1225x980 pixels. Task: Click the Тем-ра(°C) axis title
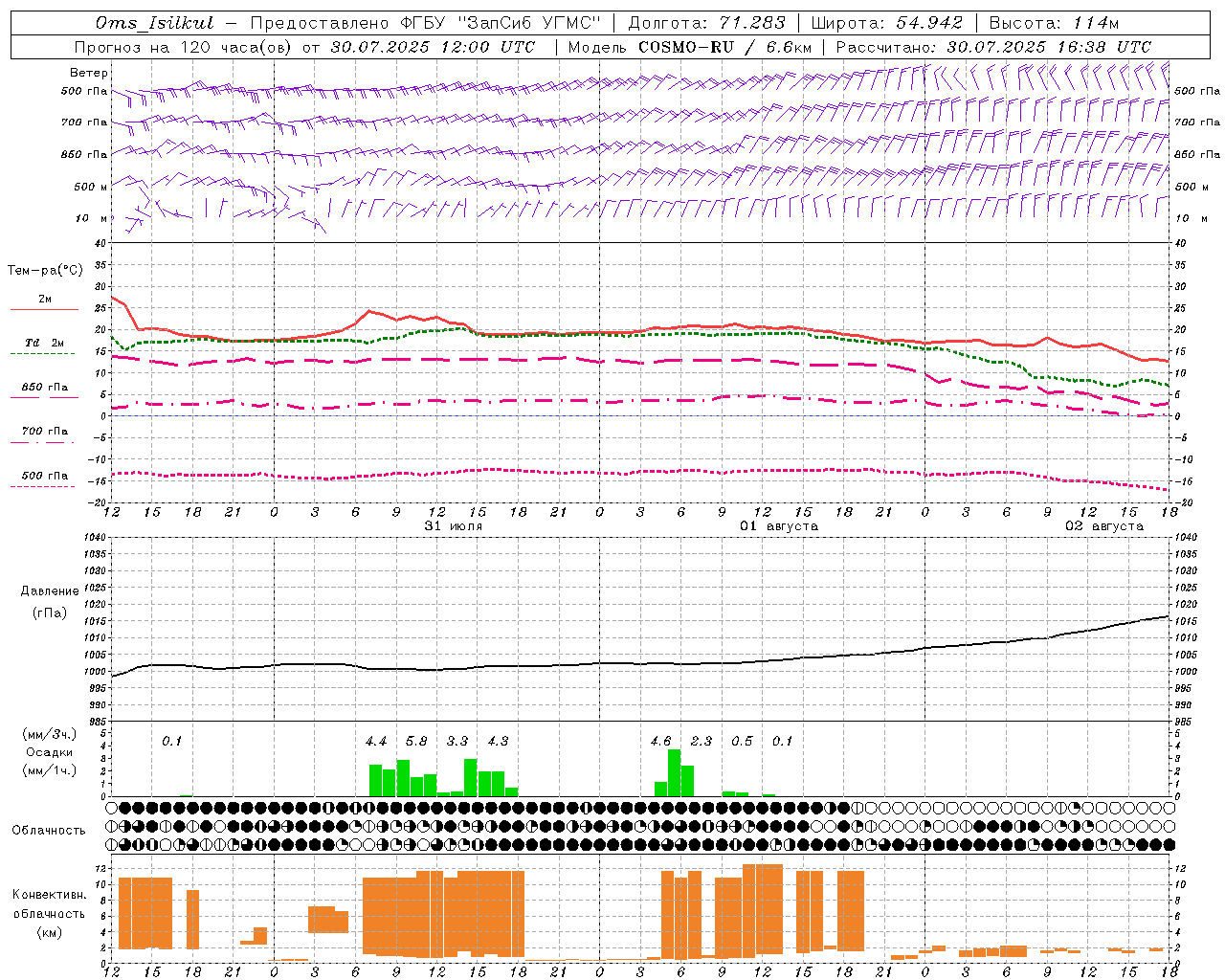pyautogui.click(x=45, y=271)
